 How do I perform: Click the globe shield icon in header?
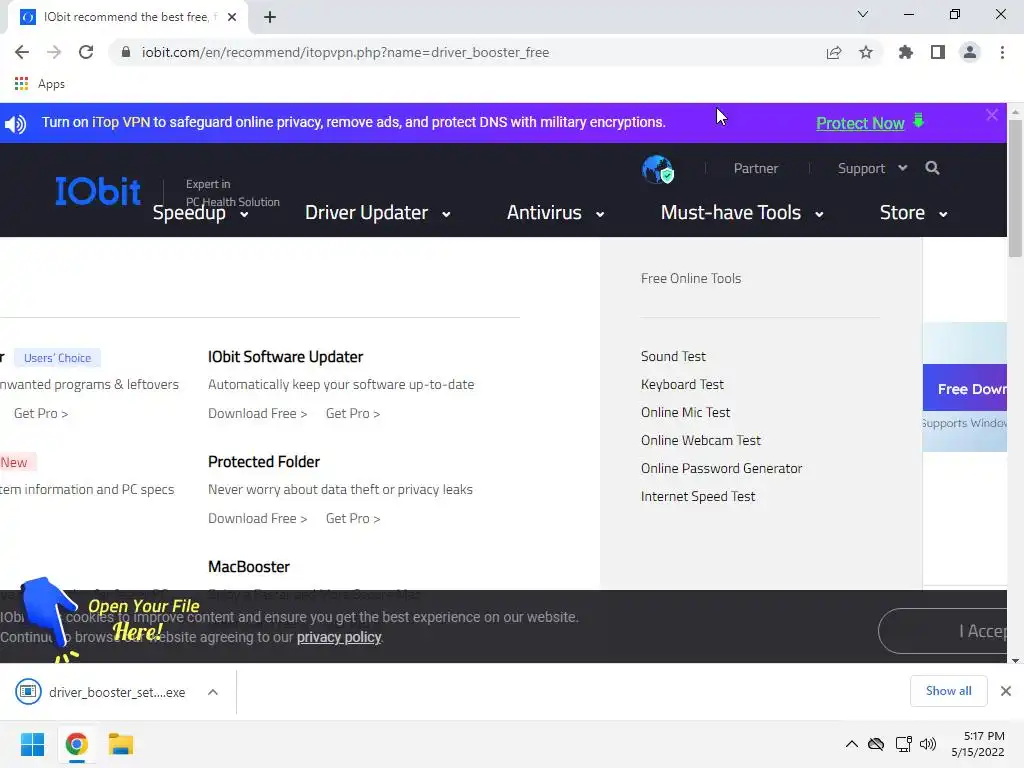(658, 169)
